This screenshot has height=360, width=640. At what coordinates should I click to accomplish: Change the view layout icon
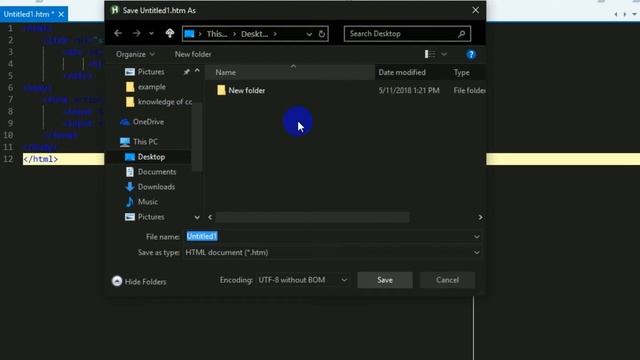tap(430, 54)
